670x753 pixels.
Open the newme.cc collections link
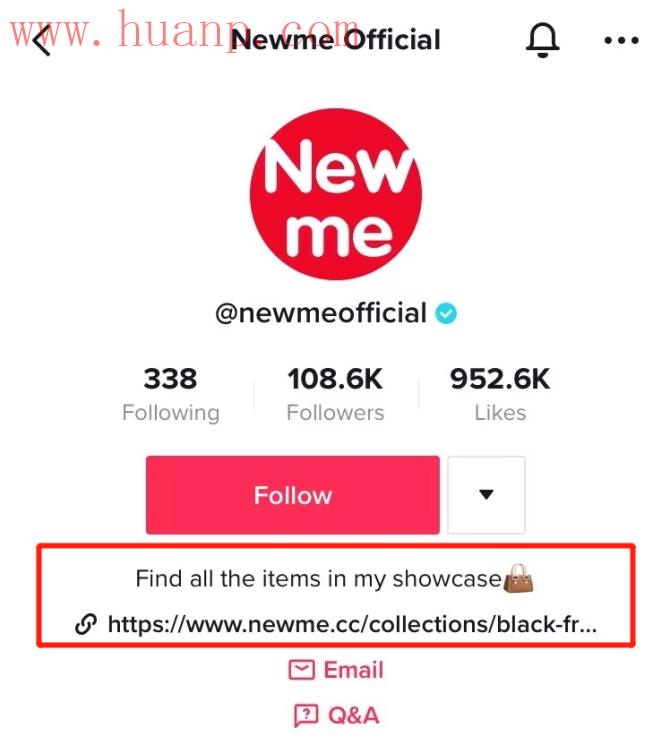352,624
